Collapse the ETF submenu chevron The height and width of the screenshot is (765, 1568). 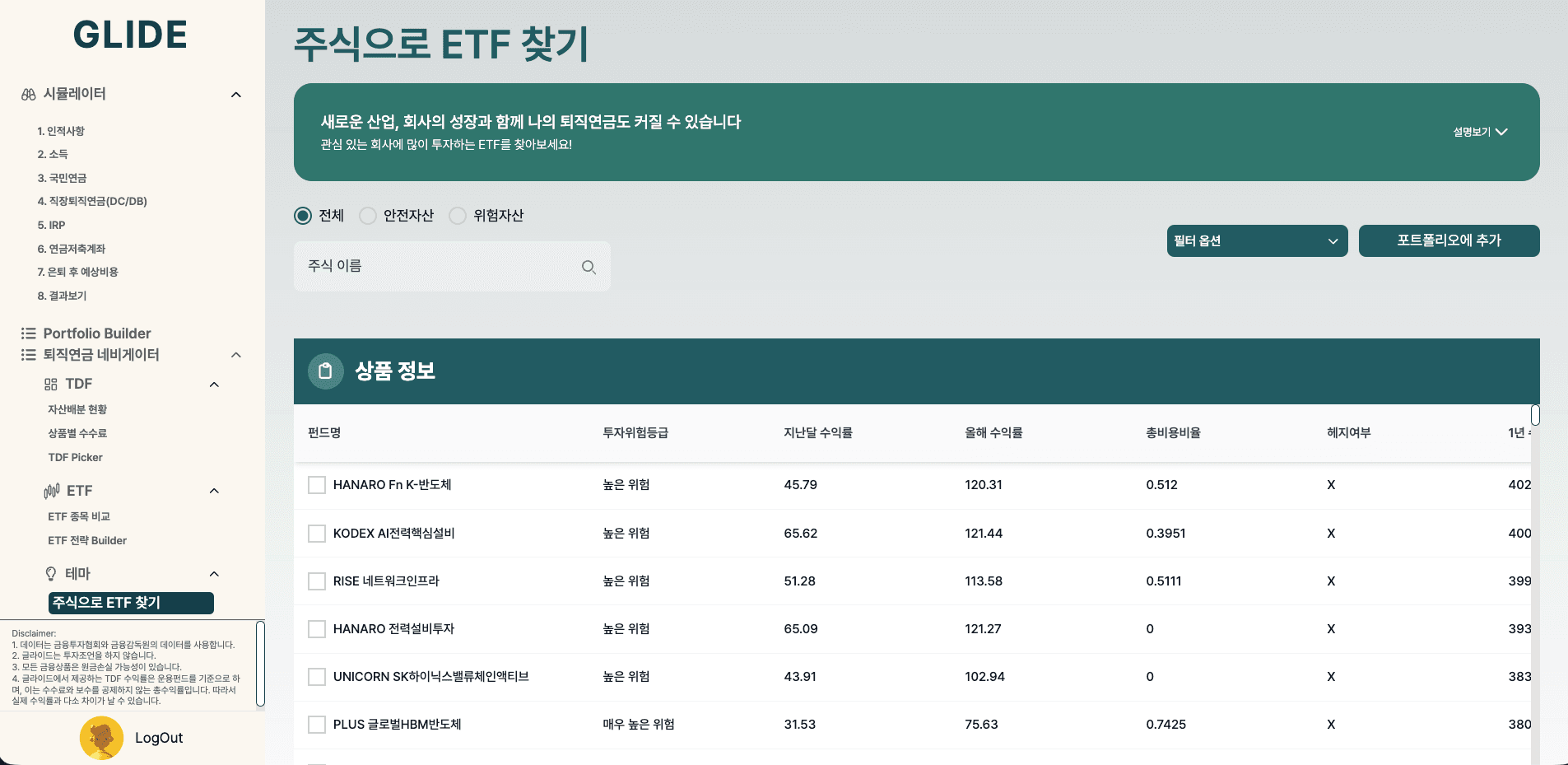tap(214, 491)
